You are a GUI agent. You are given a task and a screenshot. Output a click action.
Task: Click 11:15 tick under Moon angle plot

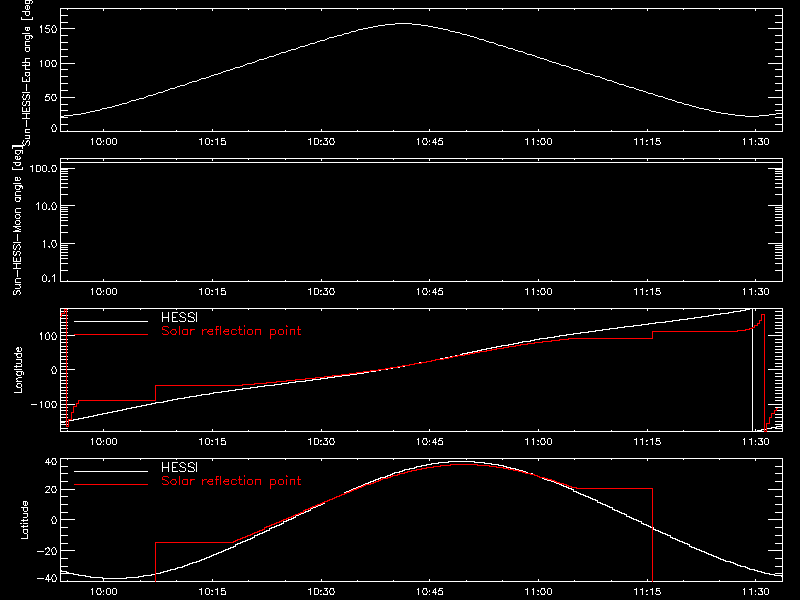647,291
